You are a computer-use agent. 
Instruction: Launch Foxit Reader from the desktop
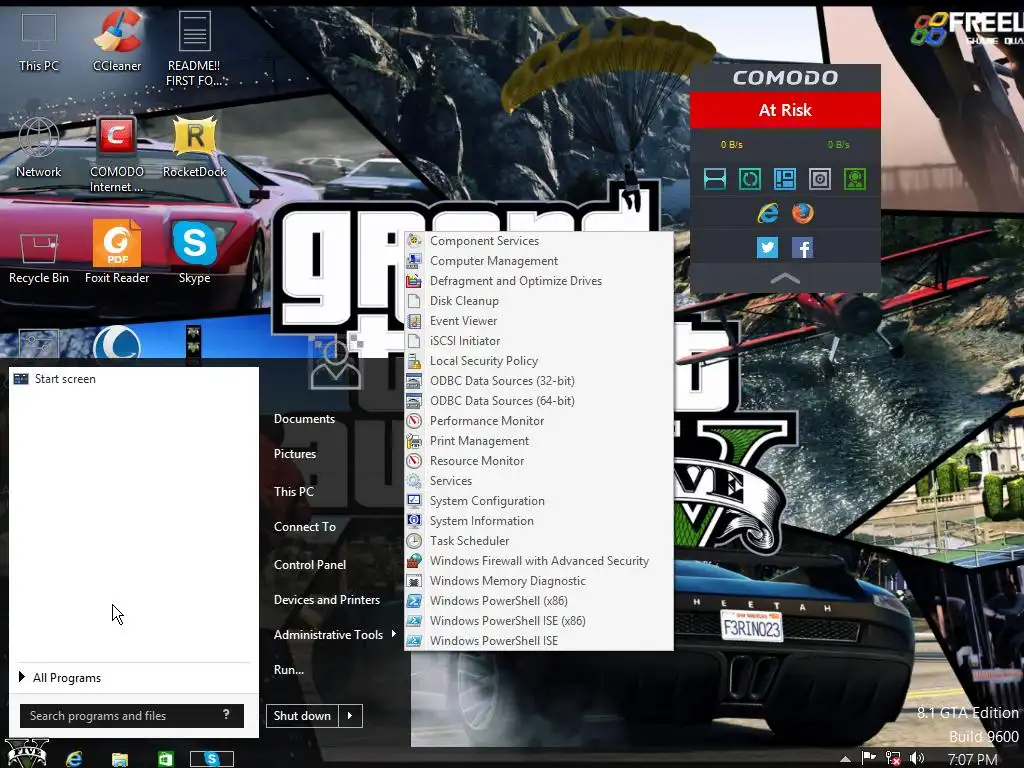coord(117,253)
